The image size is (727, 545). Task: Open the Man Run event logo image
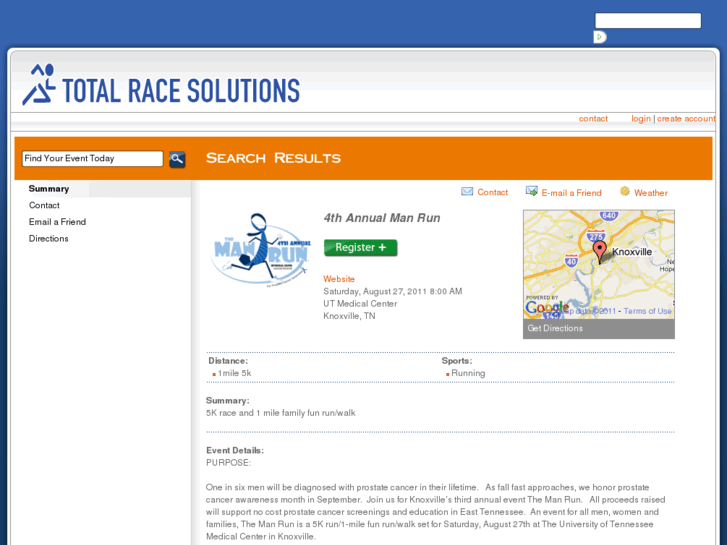point(260,250)
